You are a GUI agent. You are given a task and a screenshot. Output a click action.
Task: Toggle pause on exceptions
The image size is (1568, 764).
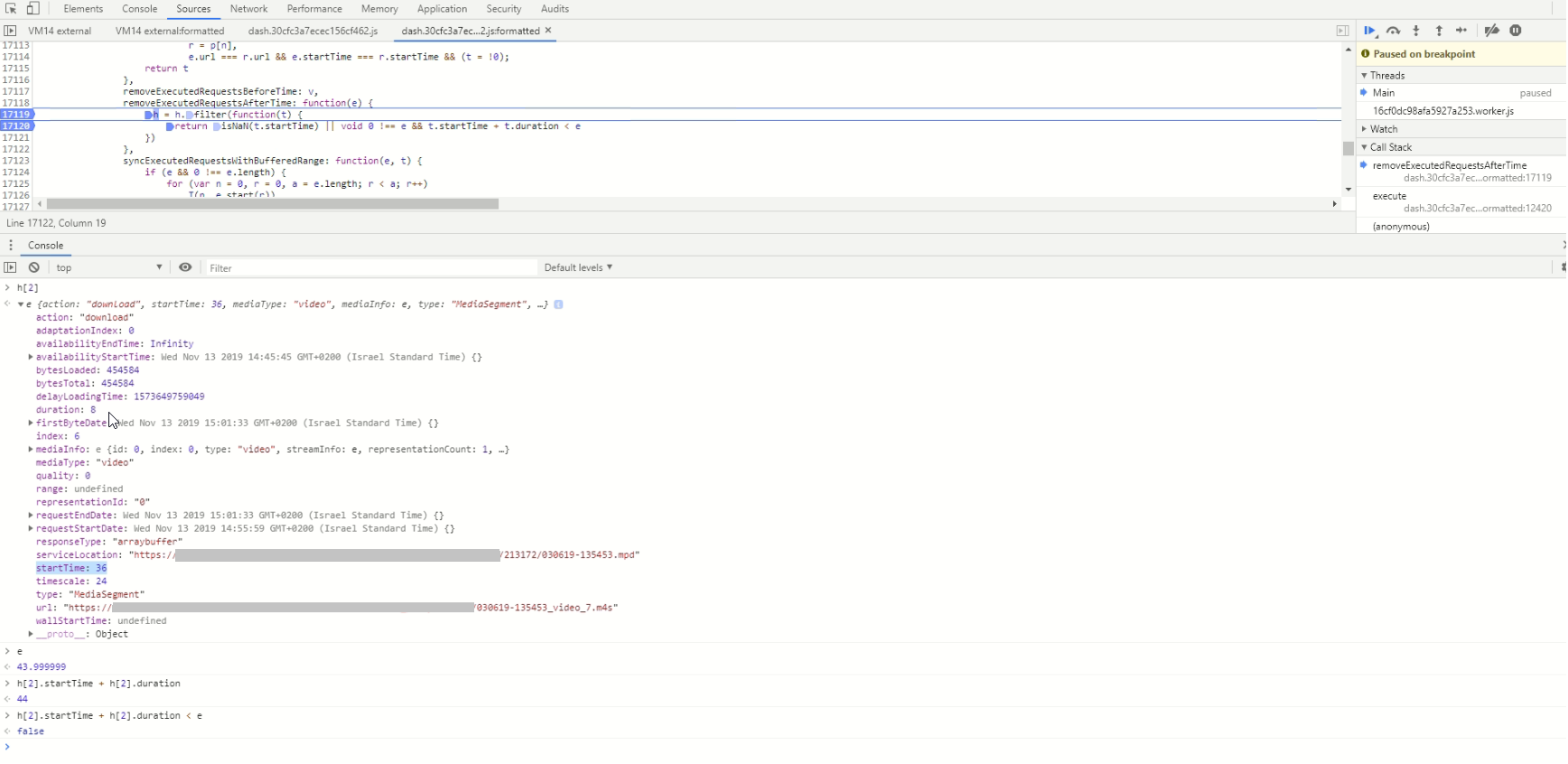[x=1516, y=31]
